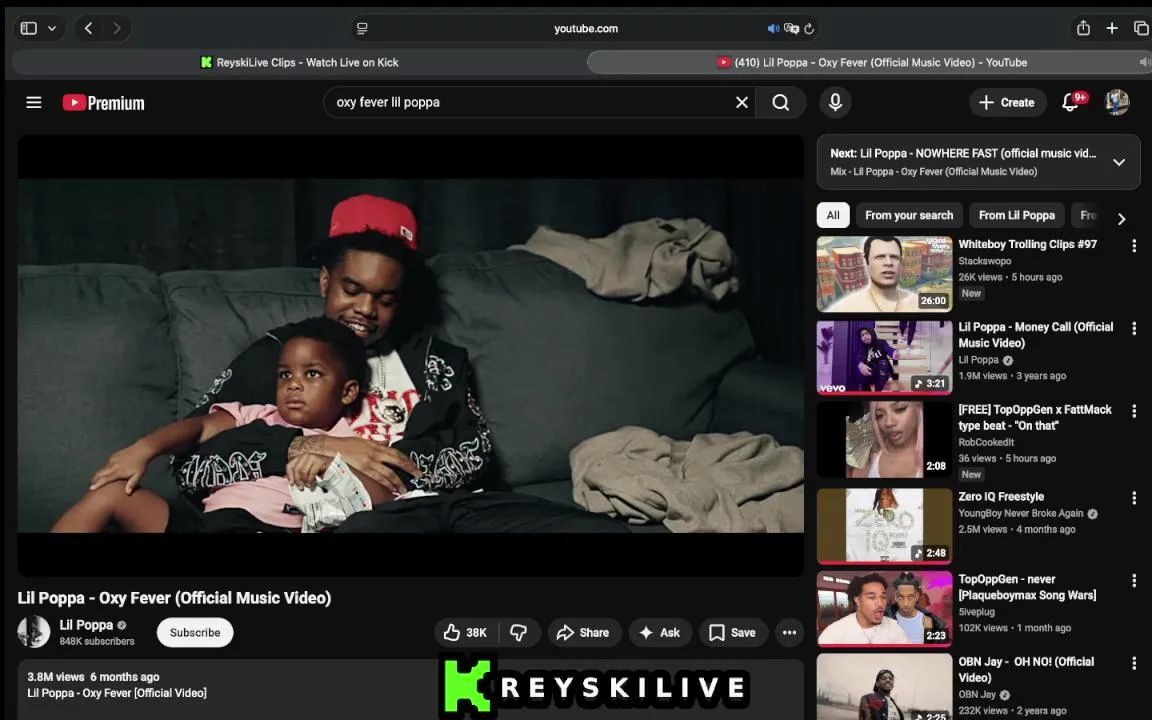The image size is (1152, 720).
Task: Select the All filter chip
Action: pyautogui.click(x=832, y=215)
